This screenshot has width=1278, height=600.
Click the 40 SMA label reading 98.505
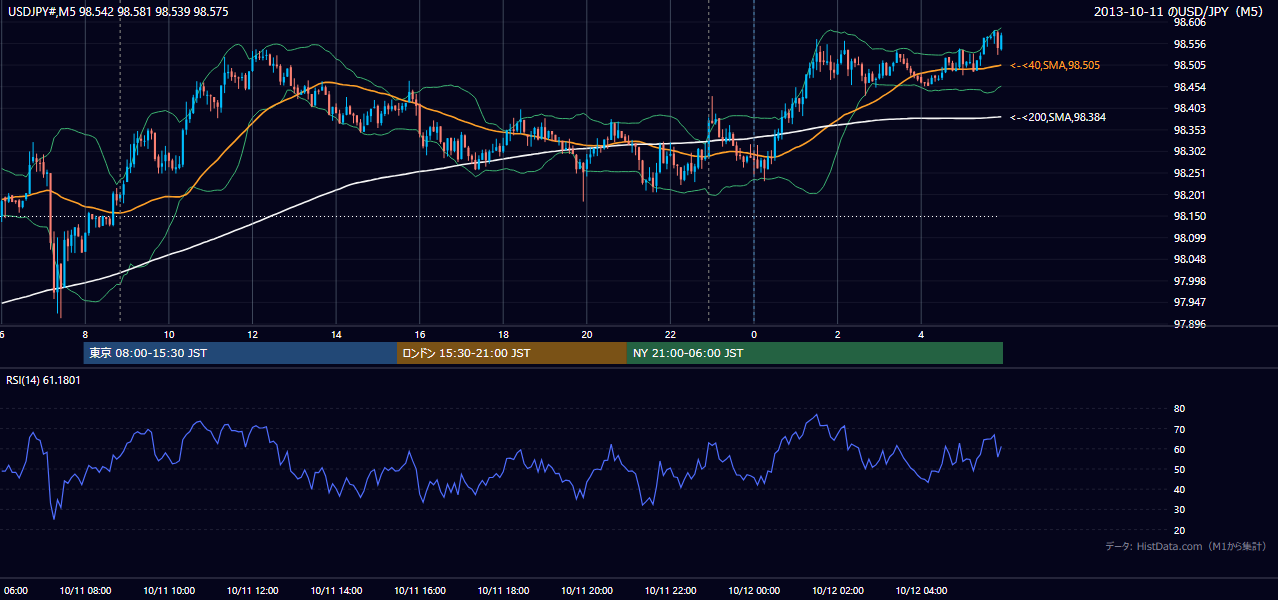pos(1055,65)
